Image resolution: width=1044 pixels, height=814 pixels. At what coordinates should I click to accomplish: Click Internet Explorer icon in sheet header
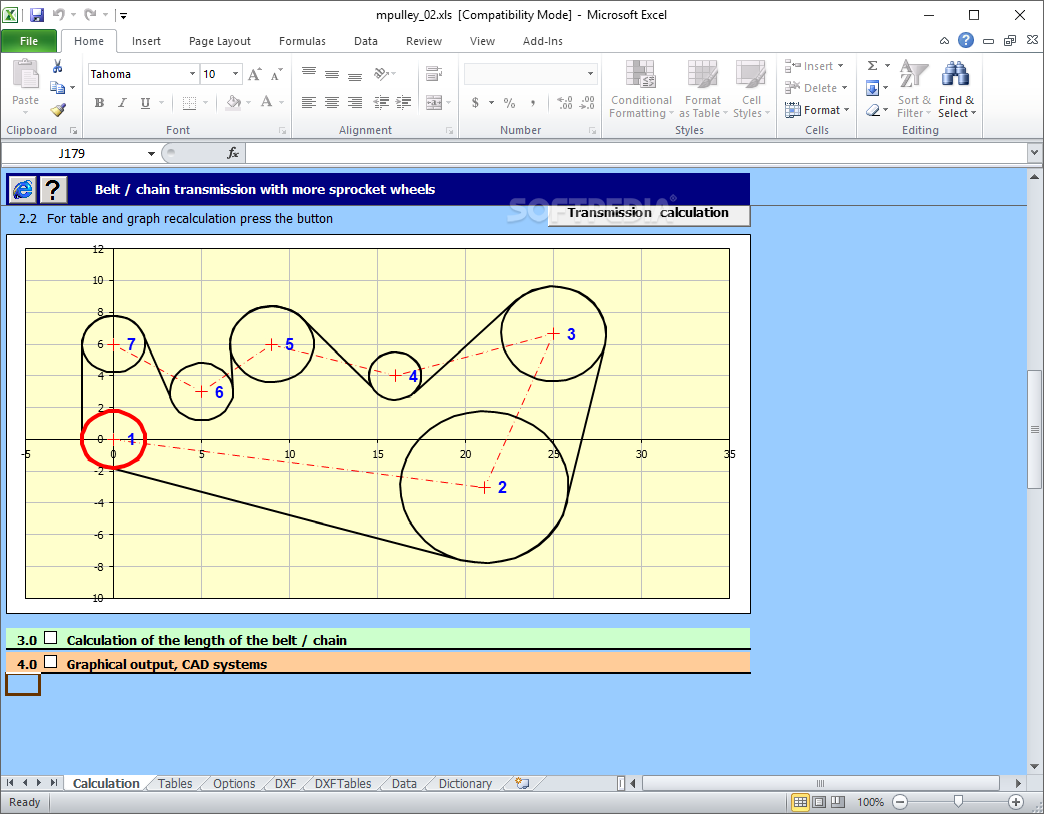point(23,190)
